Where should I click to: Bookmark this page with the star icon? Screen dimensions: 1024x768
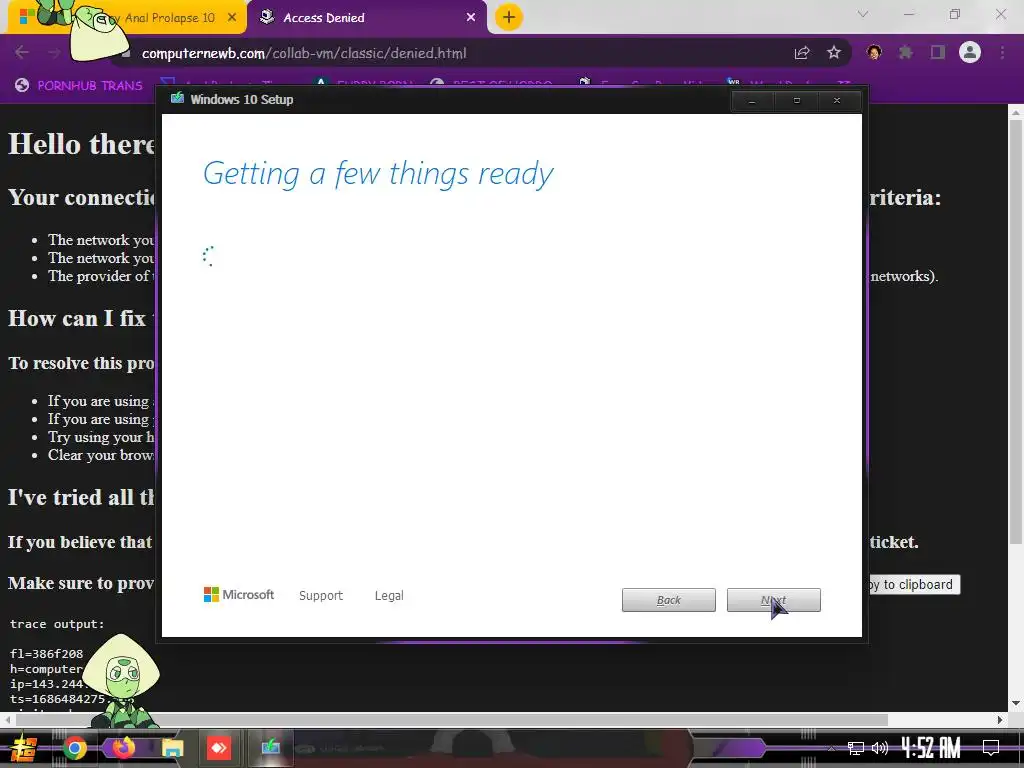(834, 52)
